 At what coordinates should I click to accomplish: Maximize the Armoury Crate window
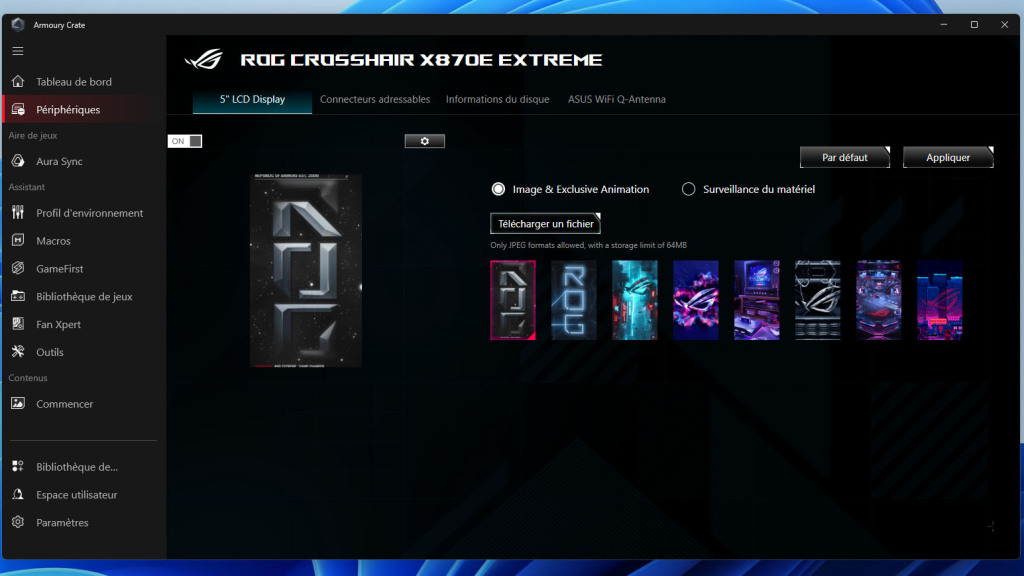[974, 25]
